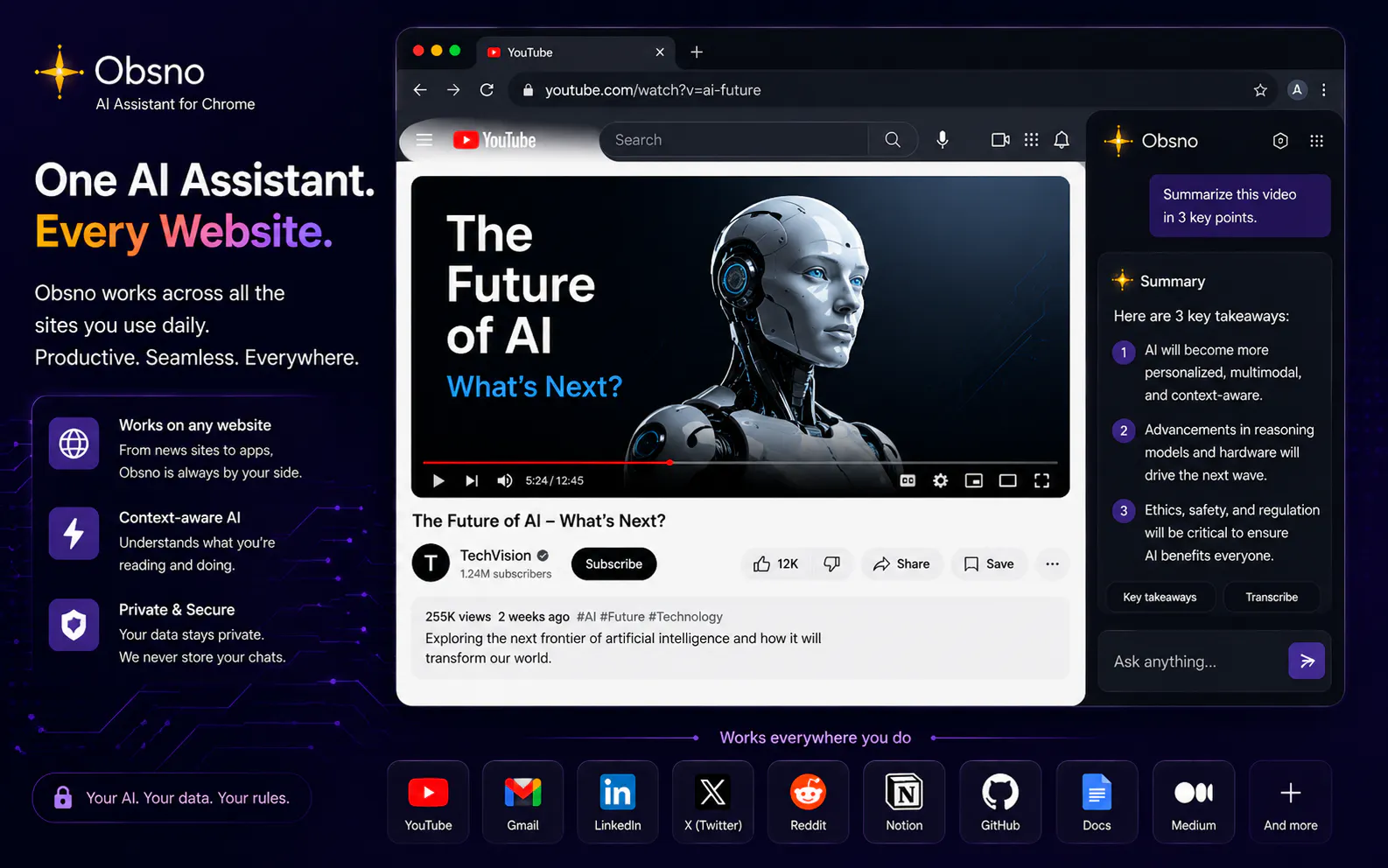The height and width of the screenshot is (868, 1388).
Task: Start voice search with microphone
Action: [943, 140]
